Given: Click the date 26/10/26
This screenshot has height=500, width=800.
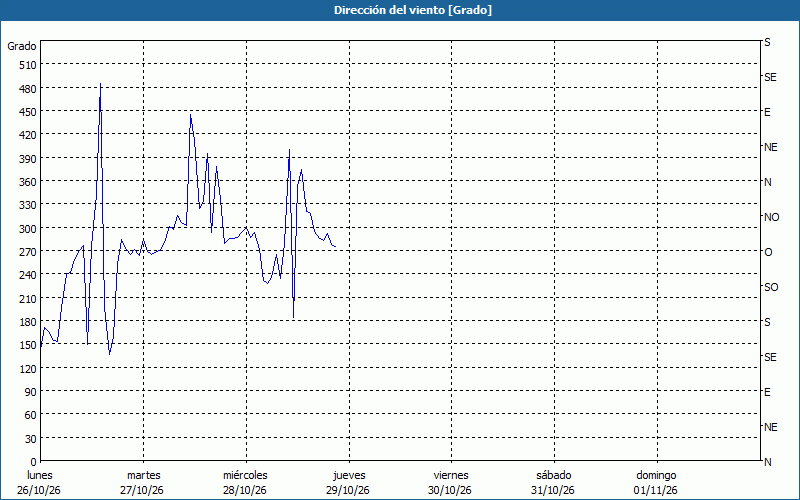Looking at the screenshot, I should [39, 490].
